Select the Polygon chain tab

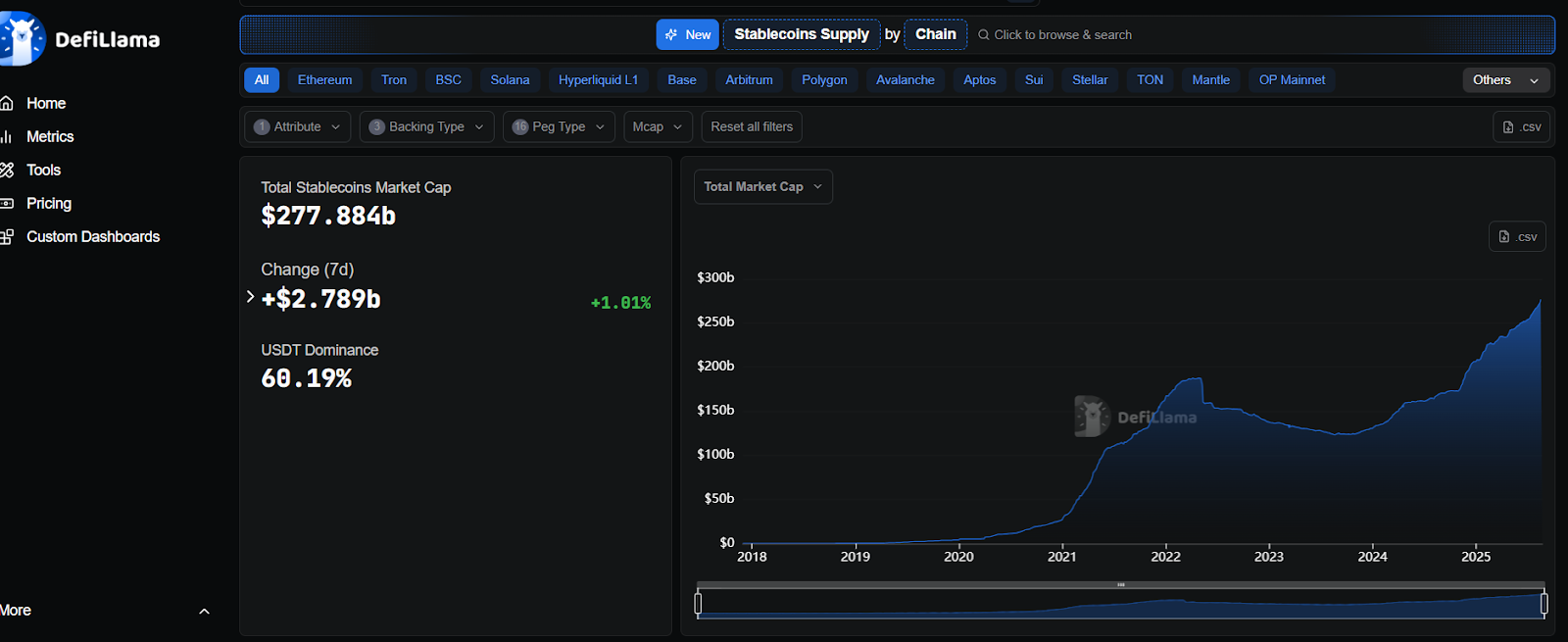(824, 79)
